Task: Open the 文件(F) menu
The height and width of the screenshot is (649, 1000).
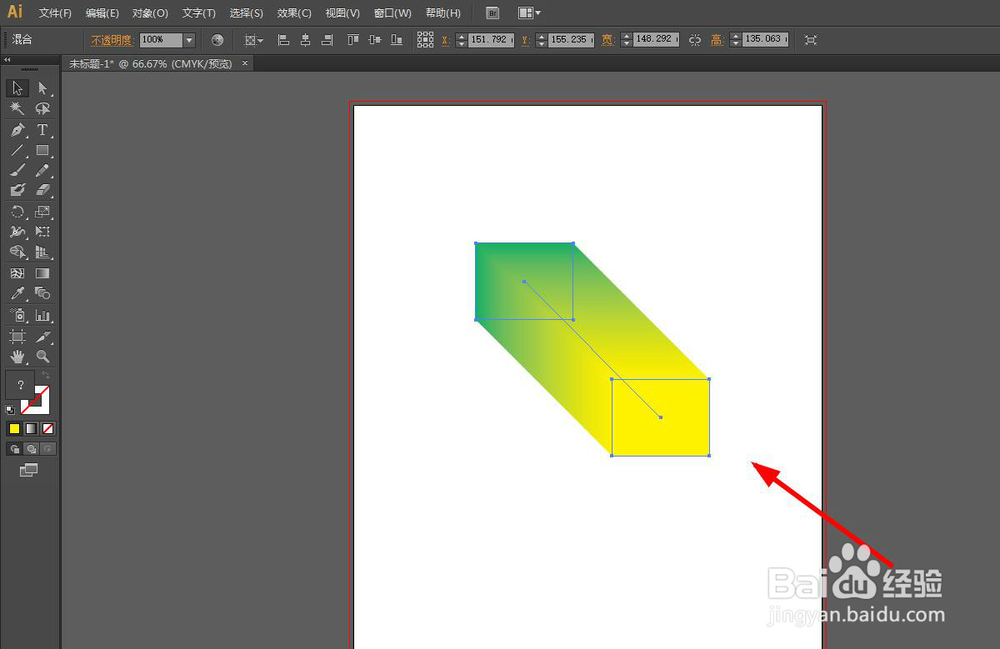Action: pos(55,13)
